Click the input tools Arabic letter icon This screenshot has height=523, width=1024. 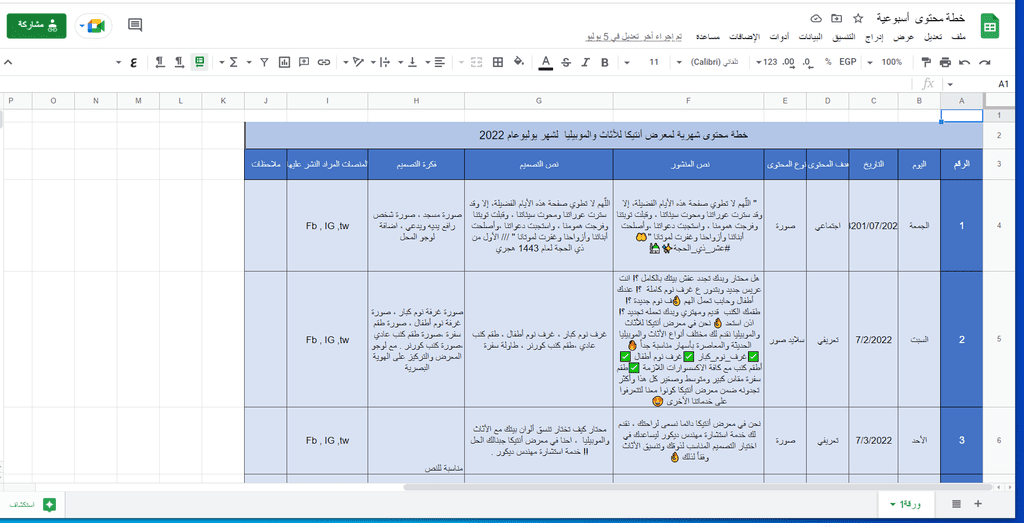click(x=133, y=63)
